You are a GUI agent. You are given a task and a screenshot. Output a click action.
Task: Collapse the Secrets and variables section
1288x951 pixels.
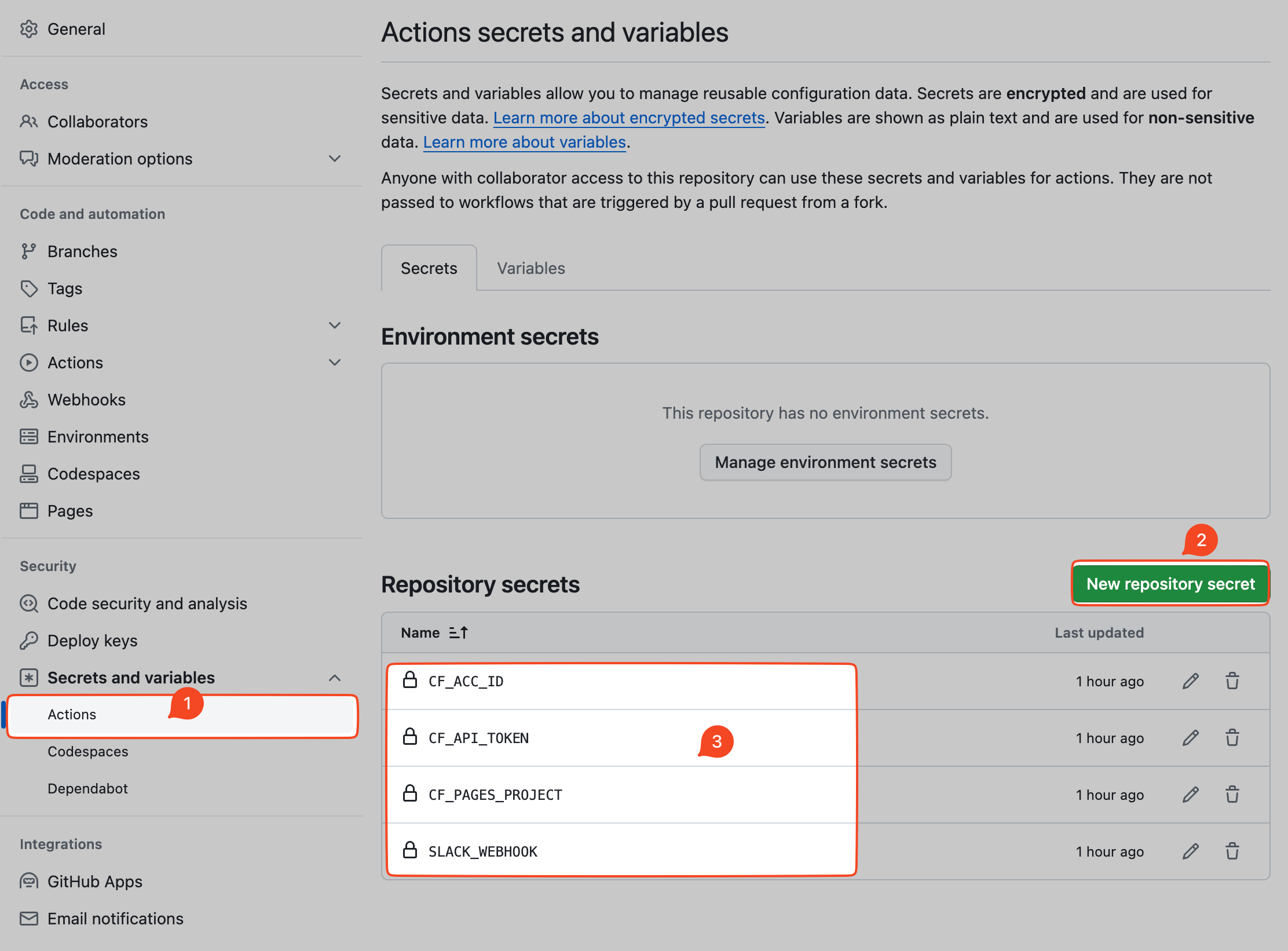(334, 678)
